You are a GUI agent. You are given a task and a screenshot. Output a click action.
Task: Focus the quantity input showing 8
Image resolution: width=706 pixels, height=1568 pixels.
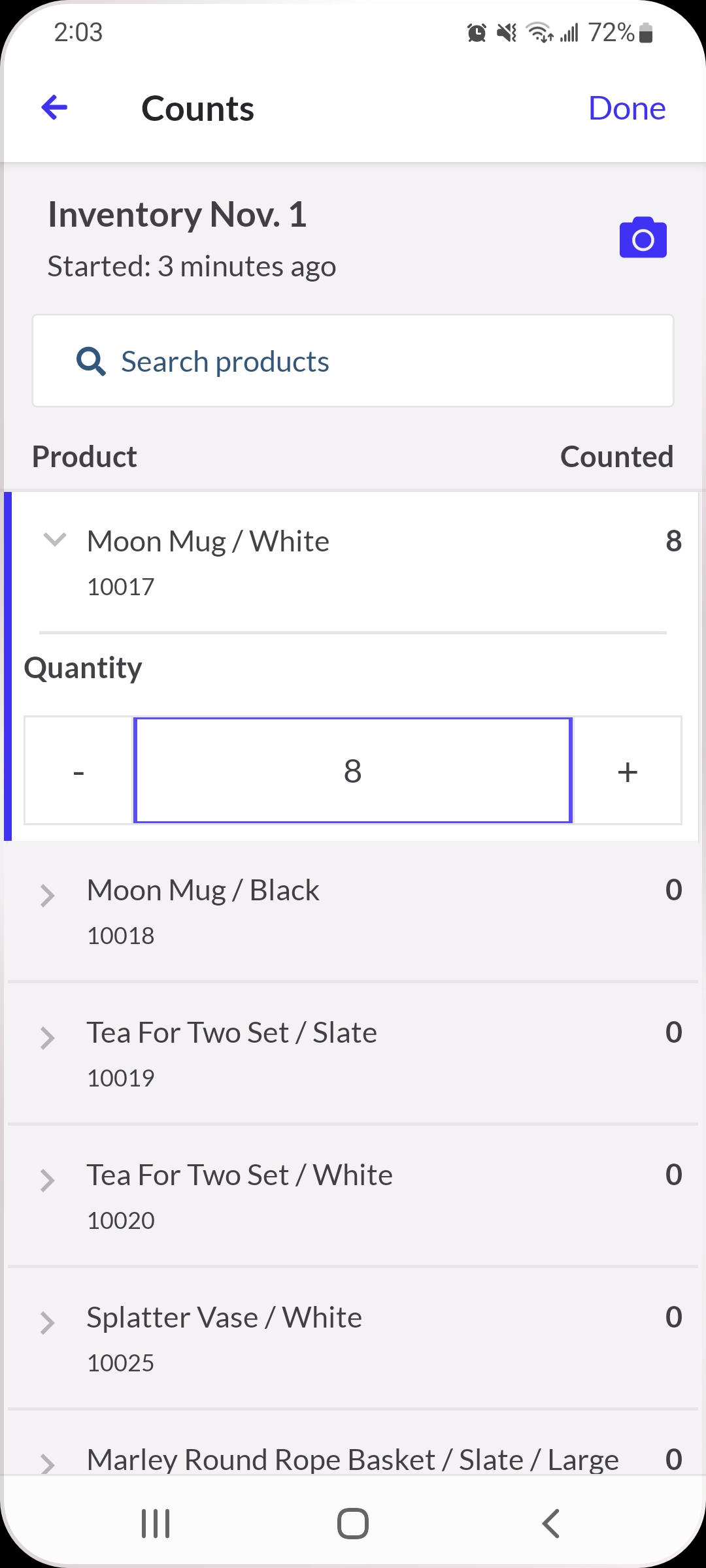coord(353,771)
